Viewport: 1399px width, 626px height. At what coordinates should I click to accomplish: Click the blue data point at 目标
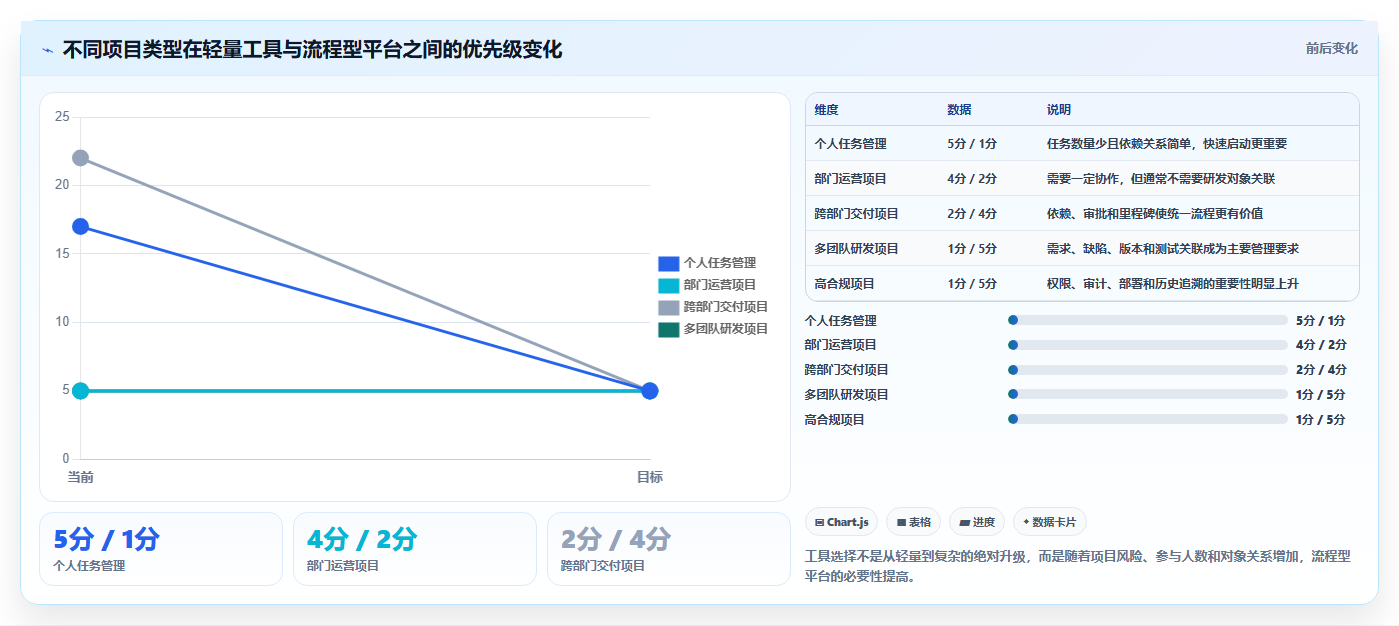(x=650, y=390)
